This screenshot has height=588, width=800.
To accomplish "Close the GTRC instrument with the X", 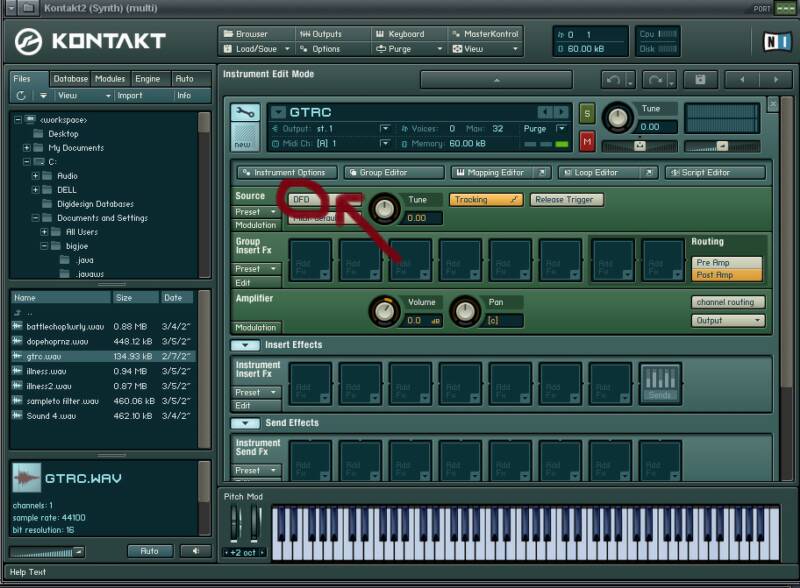I will pyautogui.click(x=773, y=104).
